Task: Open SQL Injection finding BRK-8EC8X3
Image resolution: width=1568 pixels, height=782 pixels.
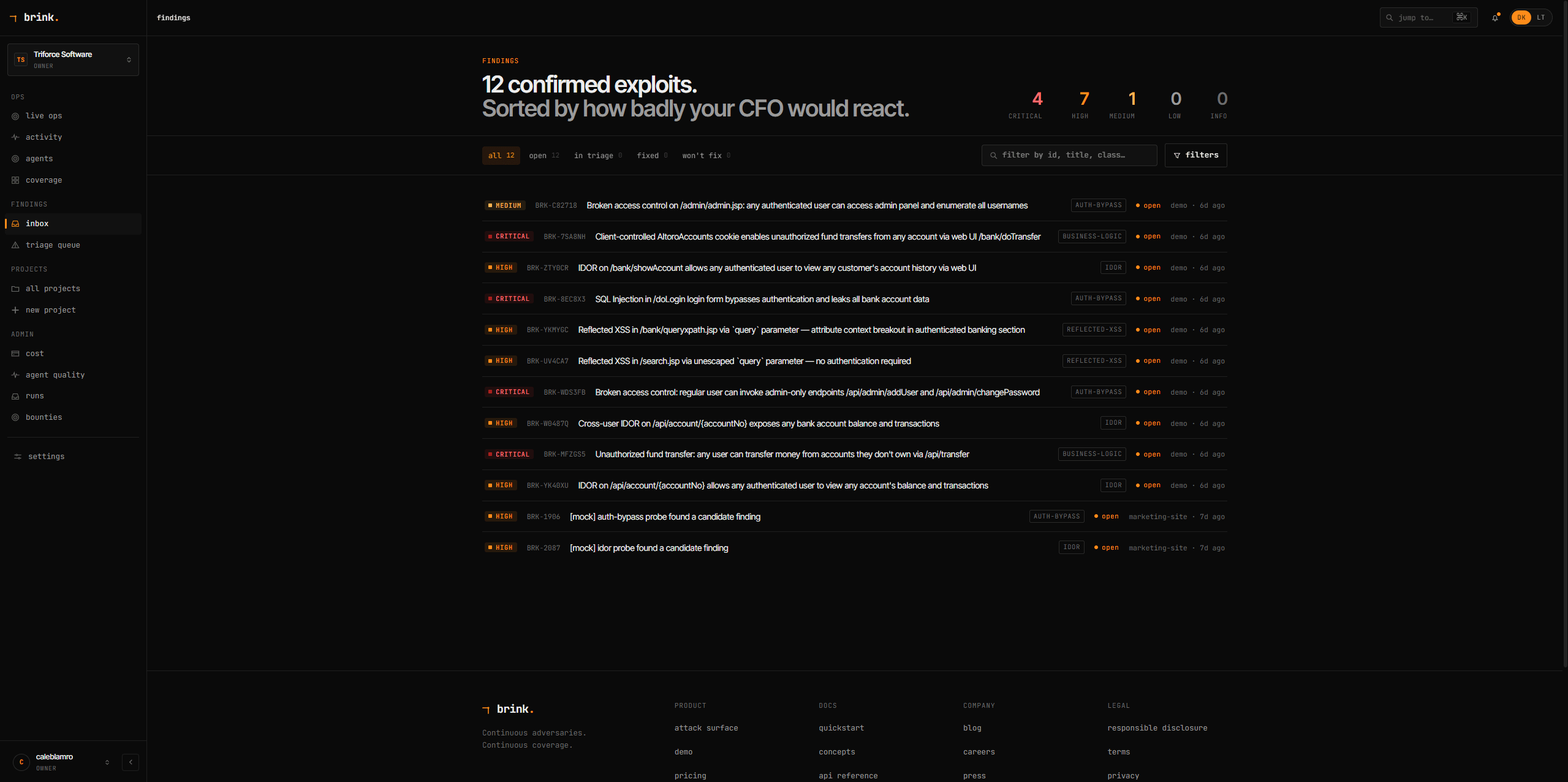Action: (854, 299)
